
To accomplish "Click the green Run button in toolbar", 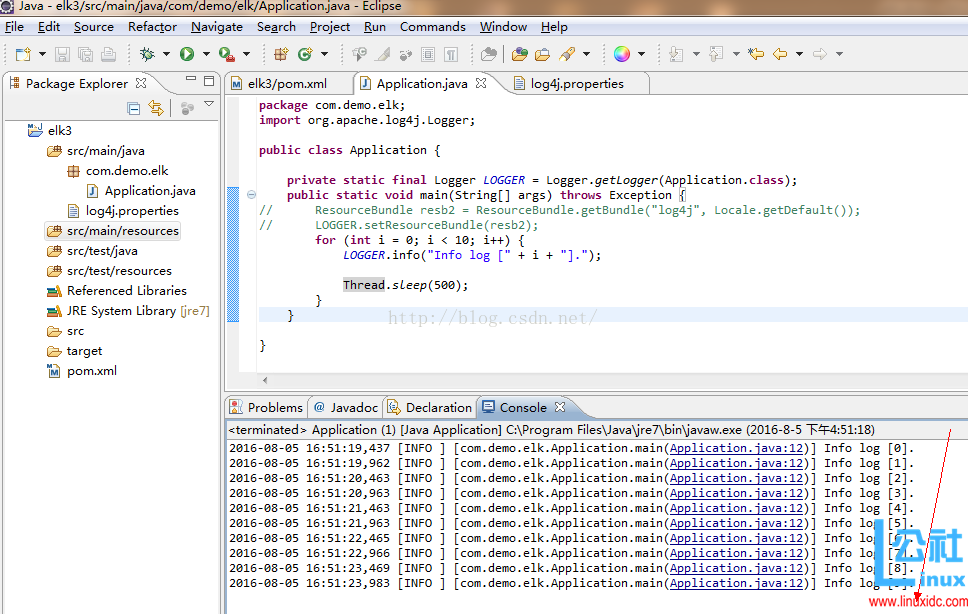I will pyautogui.click(x=186, y=54).
